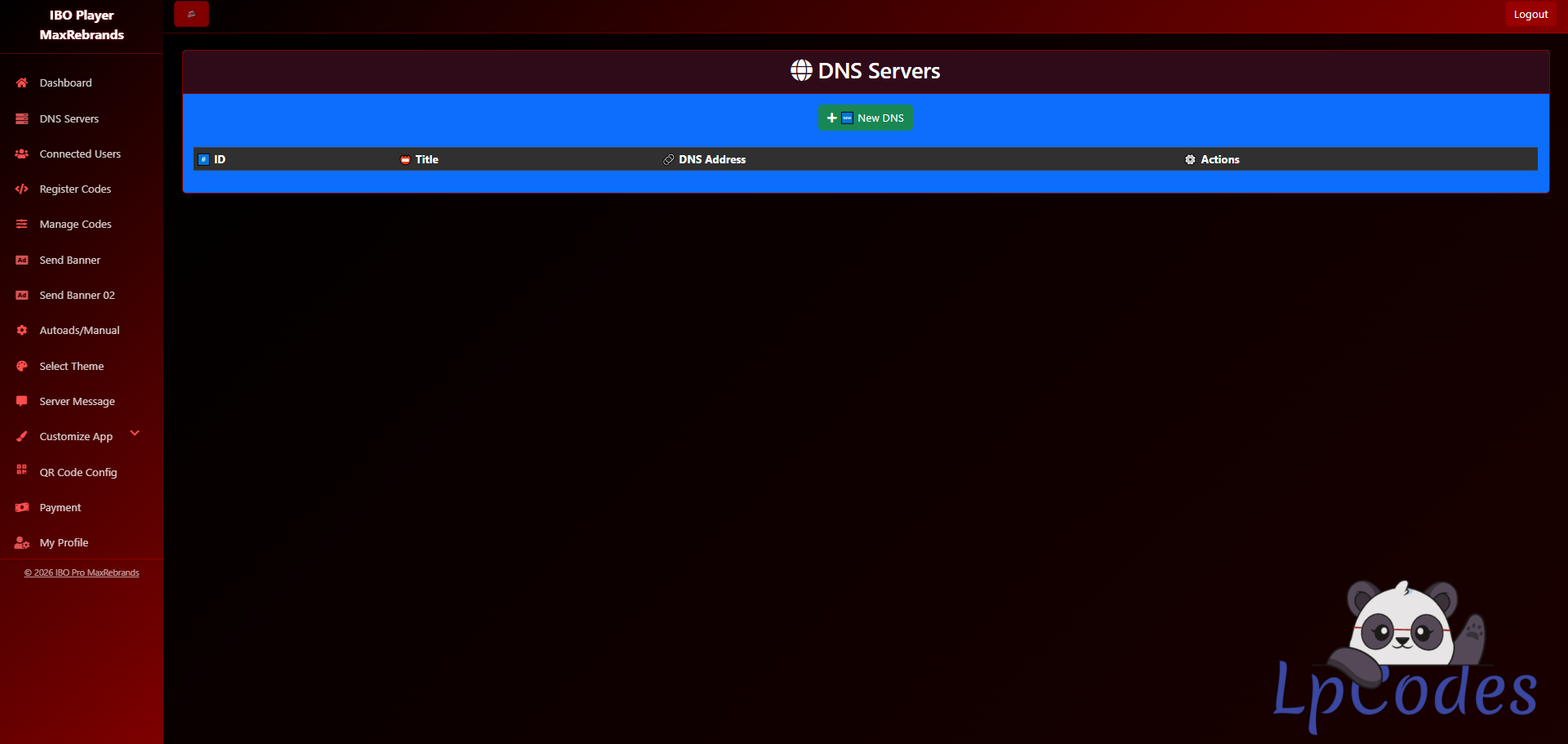Viewport: 1568px width, 744px height.
Task: Click the Dashboard home icon
Action: [22, 82]
